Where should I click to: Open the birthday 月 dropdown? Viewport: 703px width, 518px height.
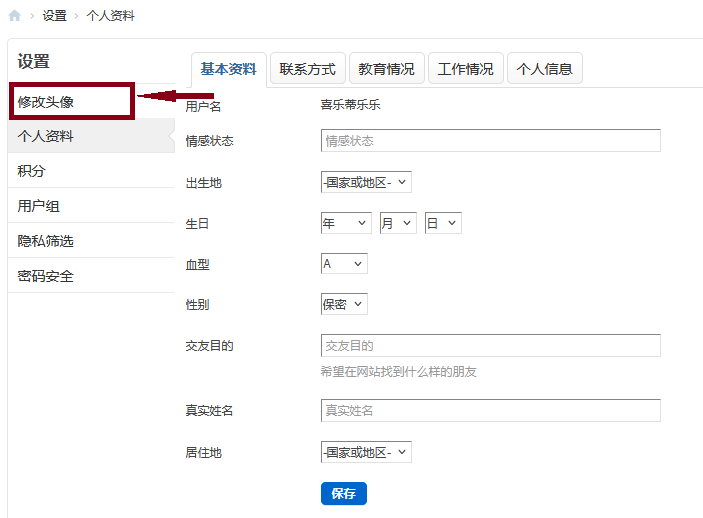(x=397, y=223)
